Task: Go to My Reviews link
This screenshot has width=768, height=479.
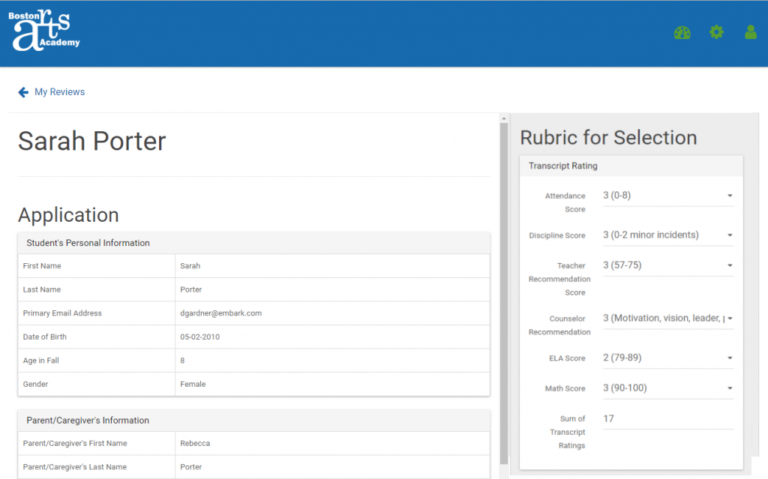Action: 59,92
